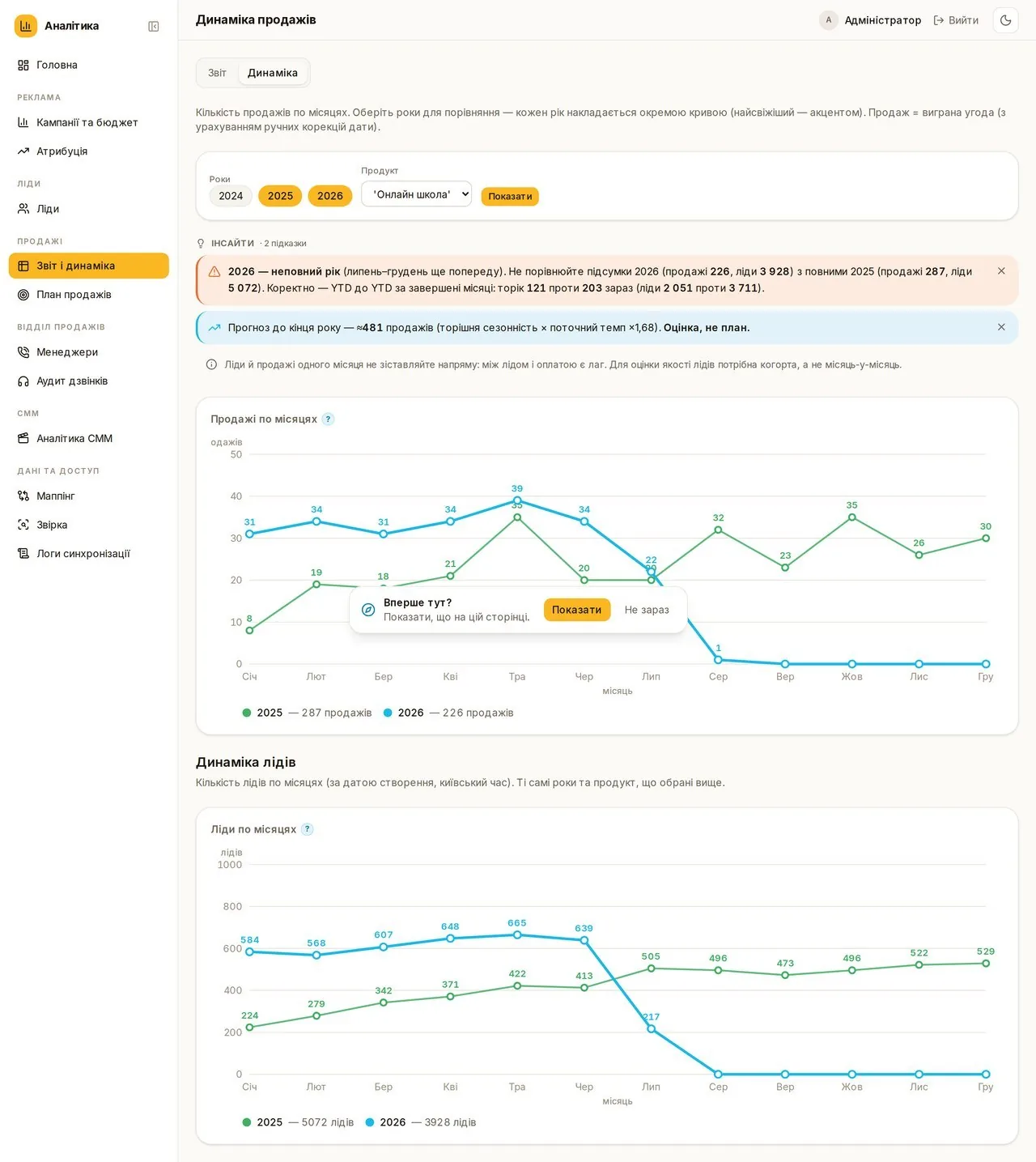Click the Аналітика СММ clapperboard icon
This screenshot has width=1036, height=1162.
click(x=23, y=438)
